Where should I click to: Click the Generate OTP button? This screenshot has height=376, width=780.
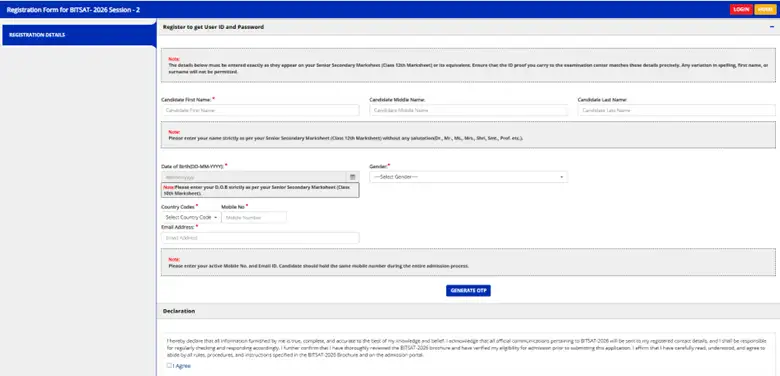click(468, 290)
